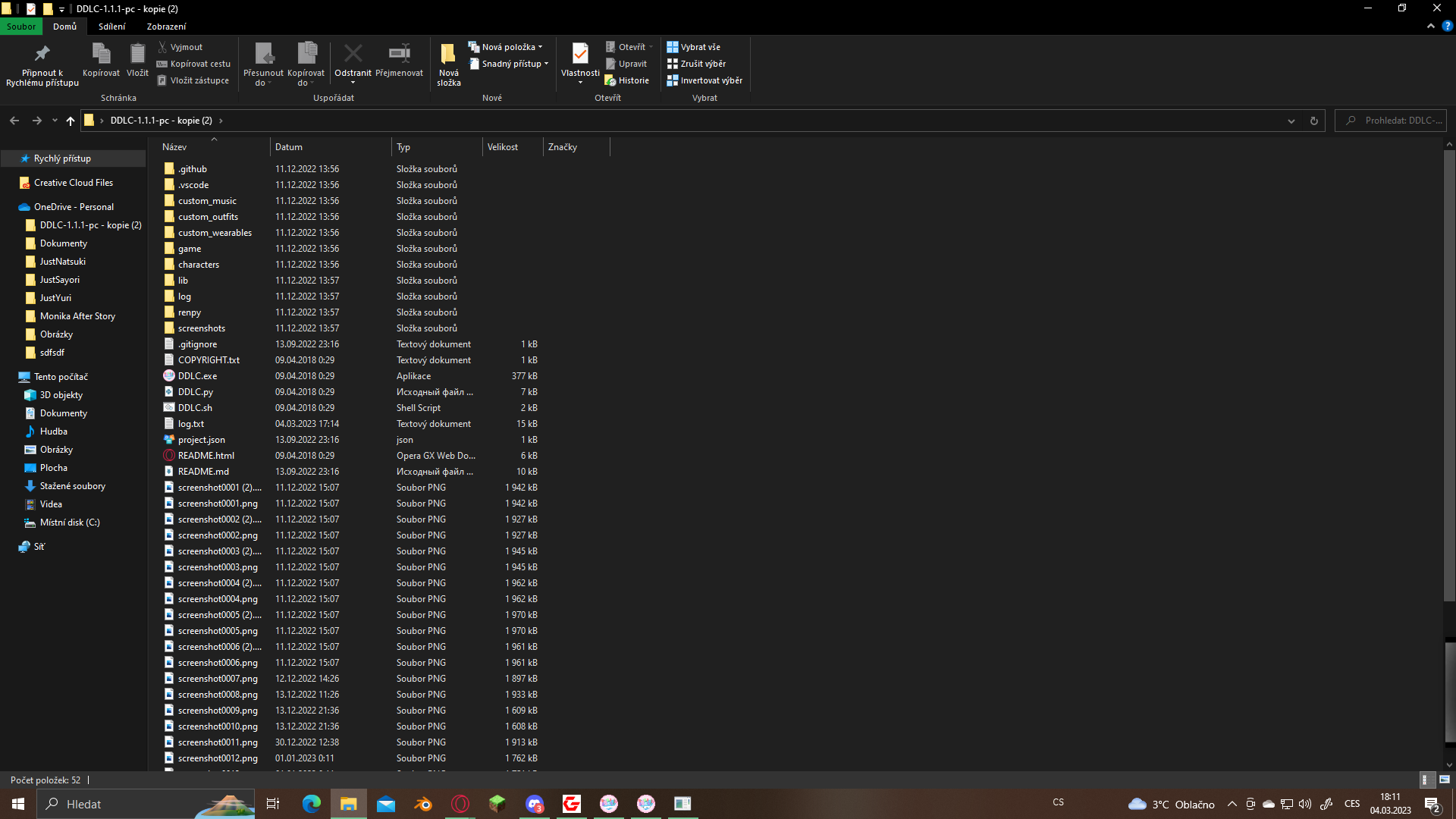Click the Vložit (Paste) icon
The width and height of the screenshot is (1456, 819).
(137, 61)
